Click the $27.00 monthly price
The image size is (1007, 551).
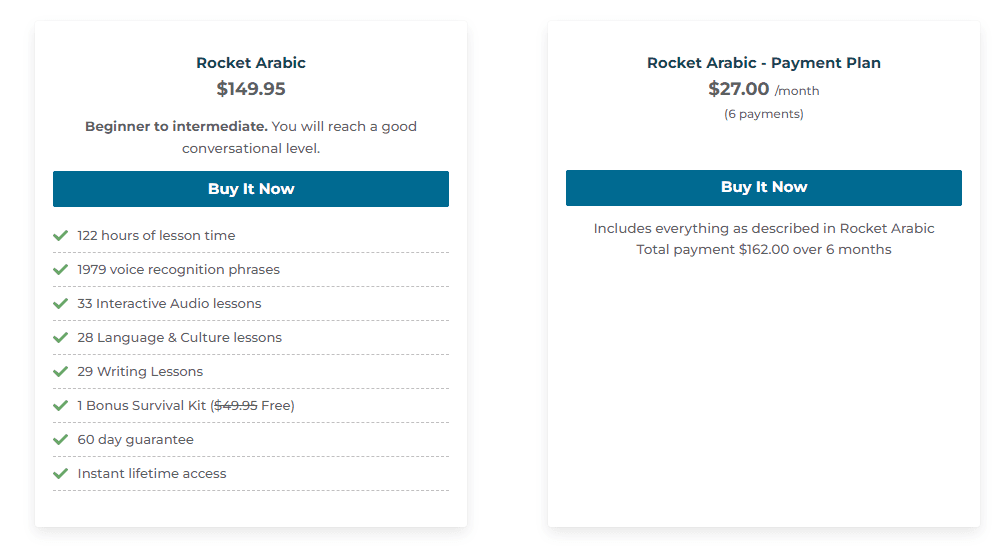click(x=739, y=89)
